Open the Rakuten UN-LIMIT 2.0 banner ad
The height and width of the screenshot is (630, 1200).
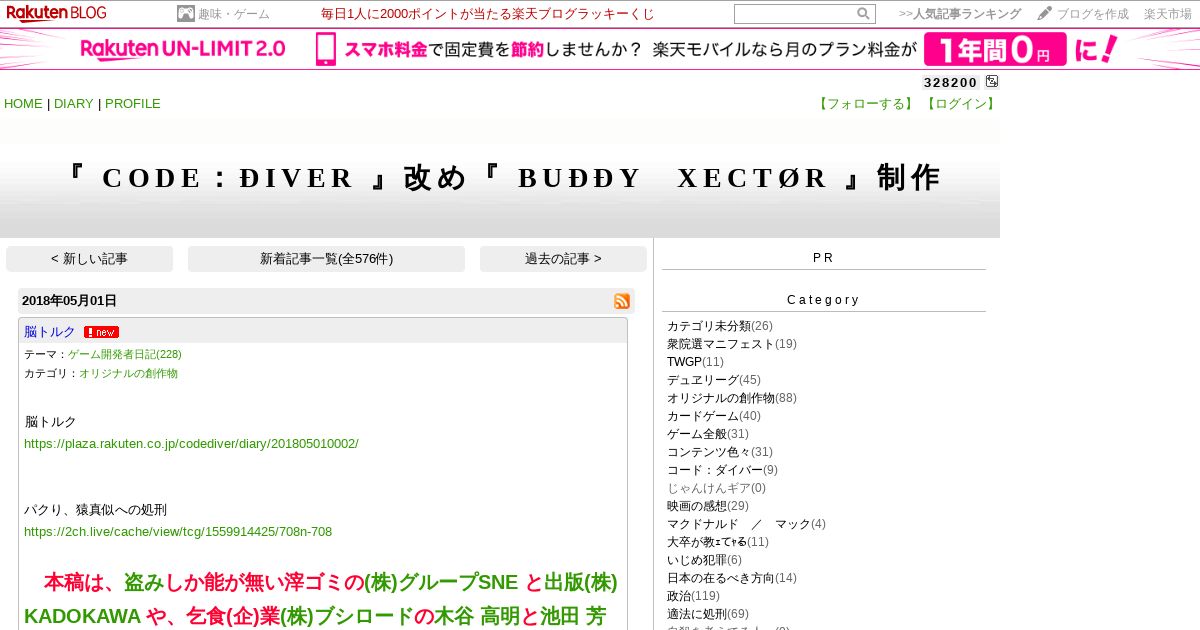600,49
